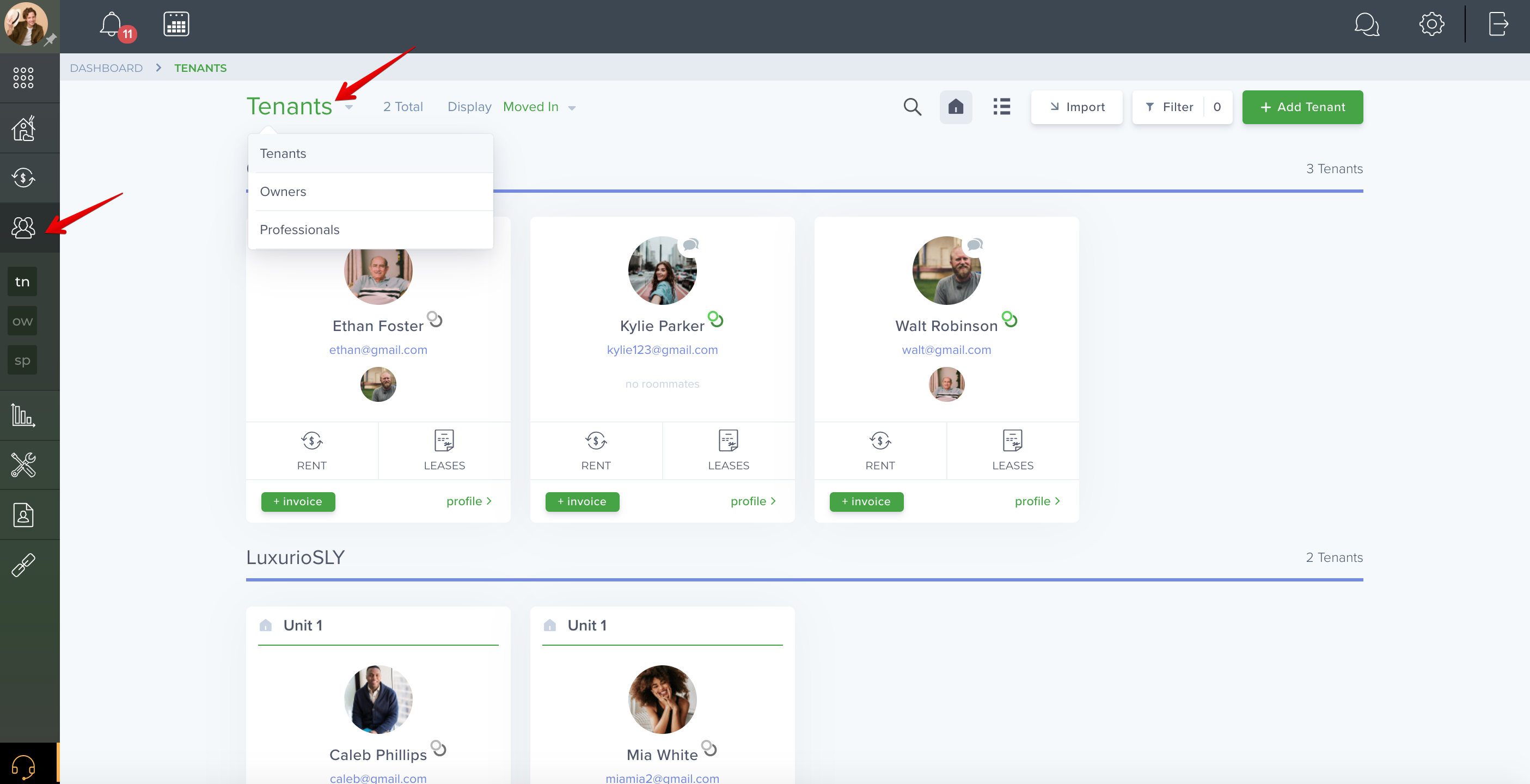
Task: Open the Filter button
Action: (1182, 107)
